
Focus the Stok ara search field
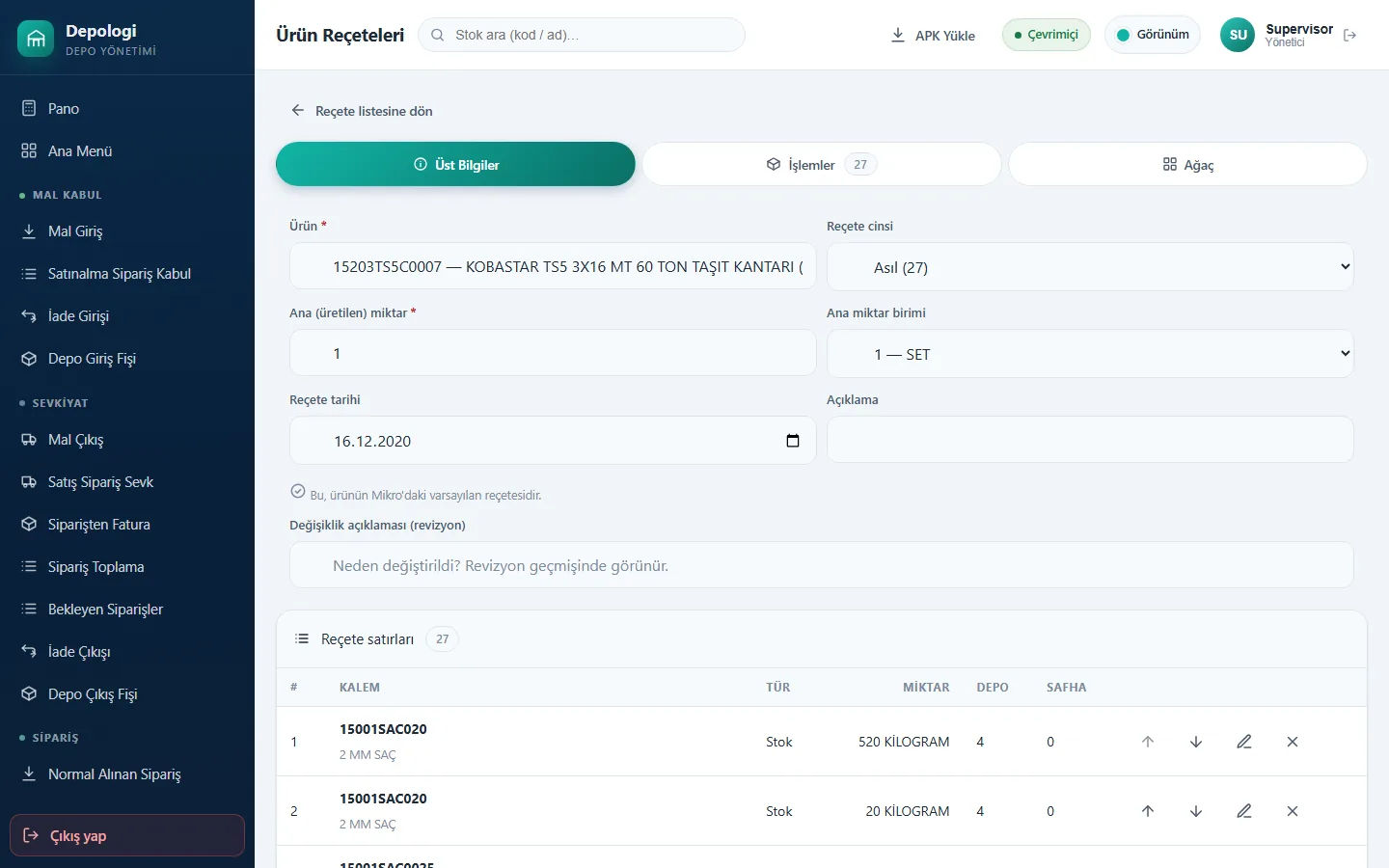coord(582,35)
